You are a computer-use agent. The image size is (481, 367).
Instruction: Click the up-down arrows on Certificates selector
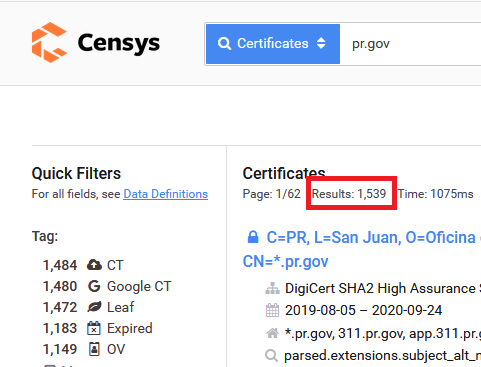321,43
